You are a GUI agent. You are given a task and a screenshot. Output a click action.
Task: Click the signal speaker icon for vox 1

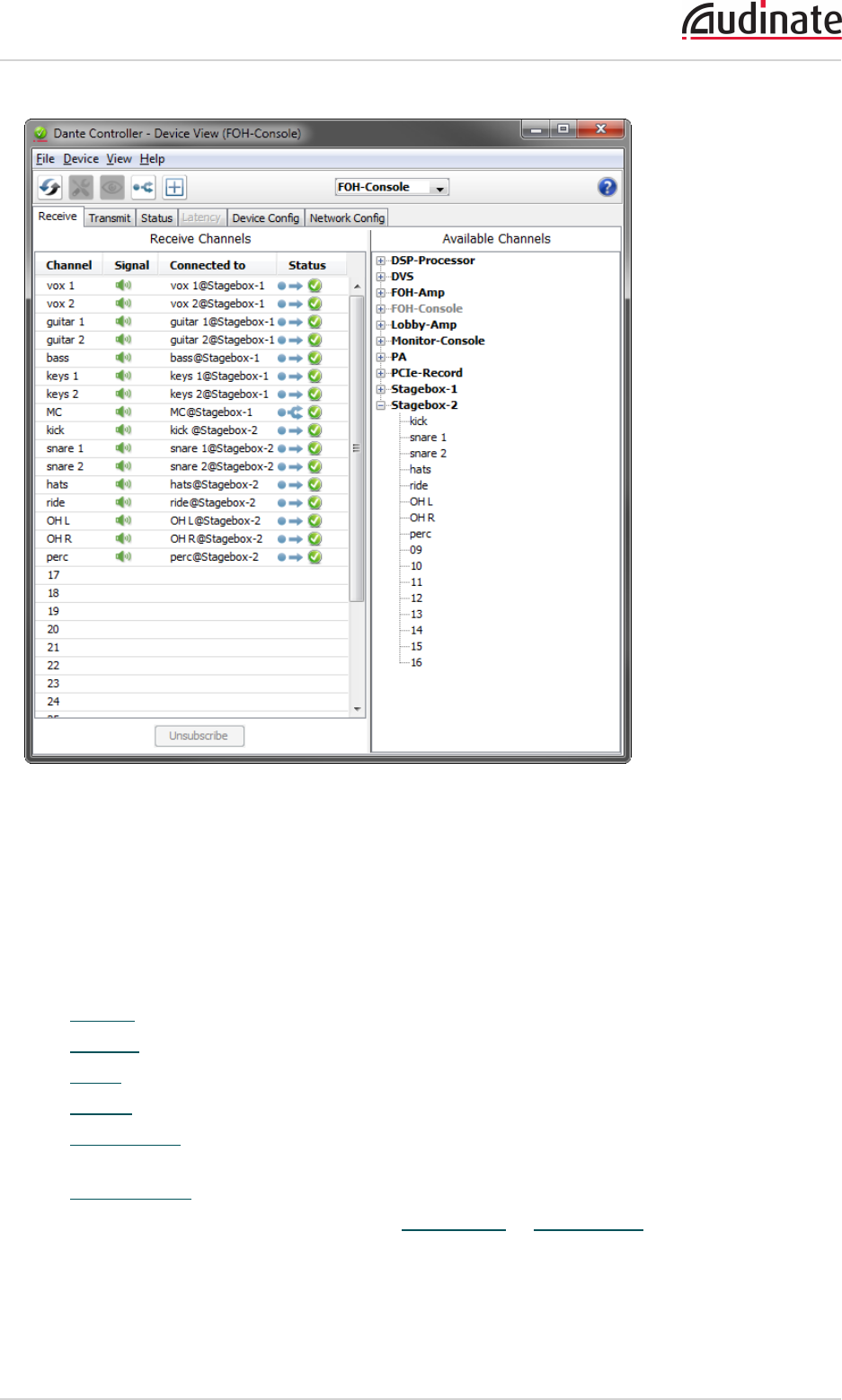pyautogui.click(x=123, y=286)
